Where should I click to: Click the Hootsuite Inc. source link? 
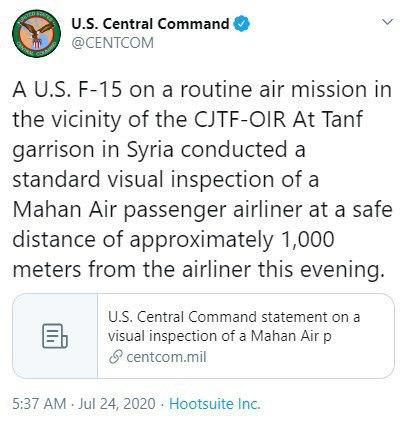[214, 404]
